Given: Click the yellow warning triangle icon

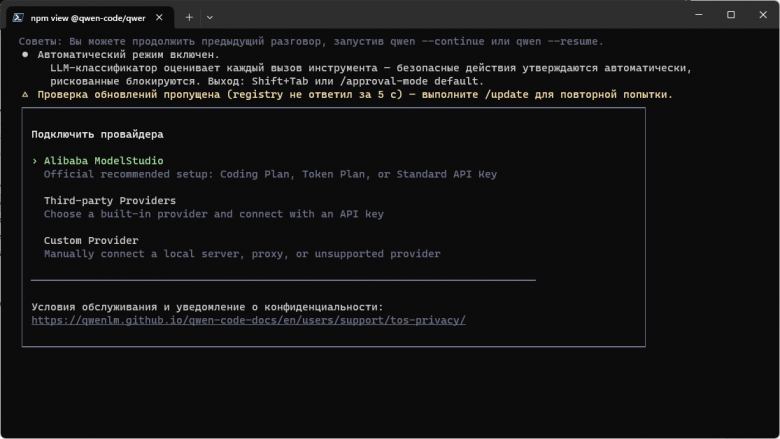Looking at the screenshot, I should pos(25,94).
